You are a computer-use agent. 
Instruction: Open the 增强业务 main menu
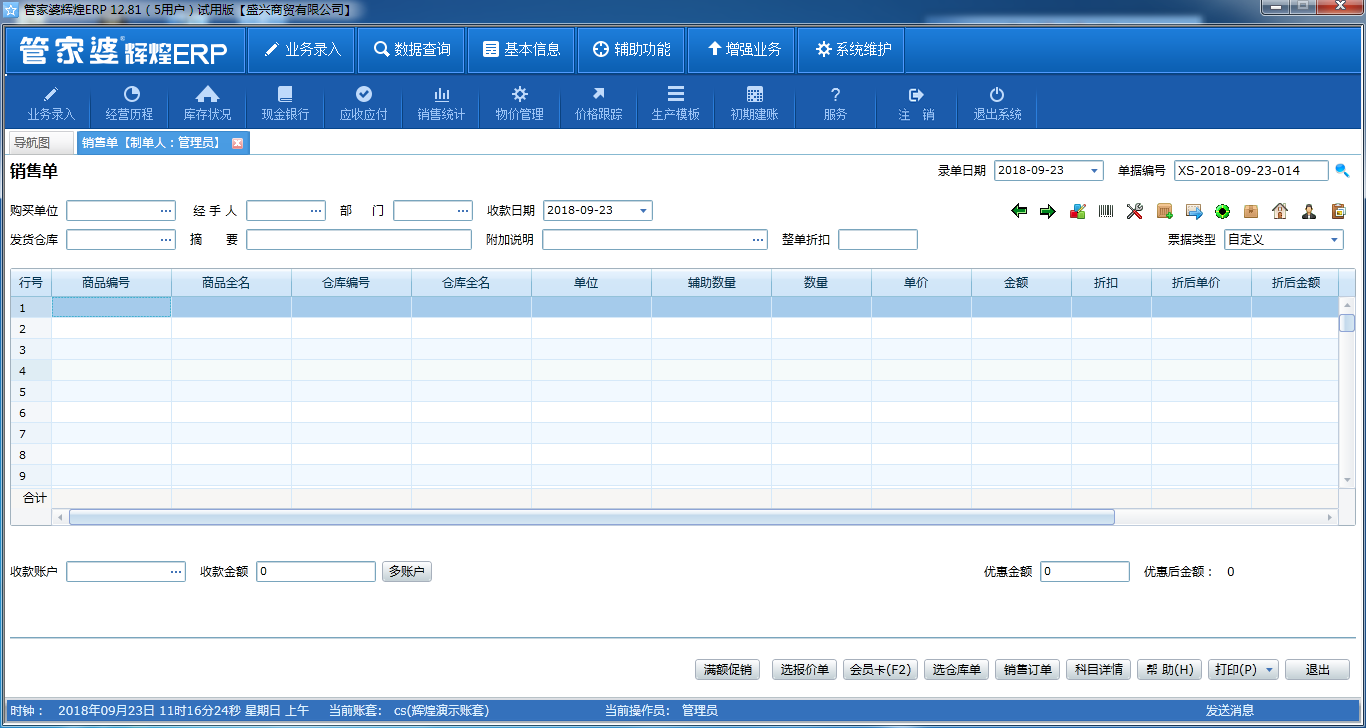click(741, 49)
